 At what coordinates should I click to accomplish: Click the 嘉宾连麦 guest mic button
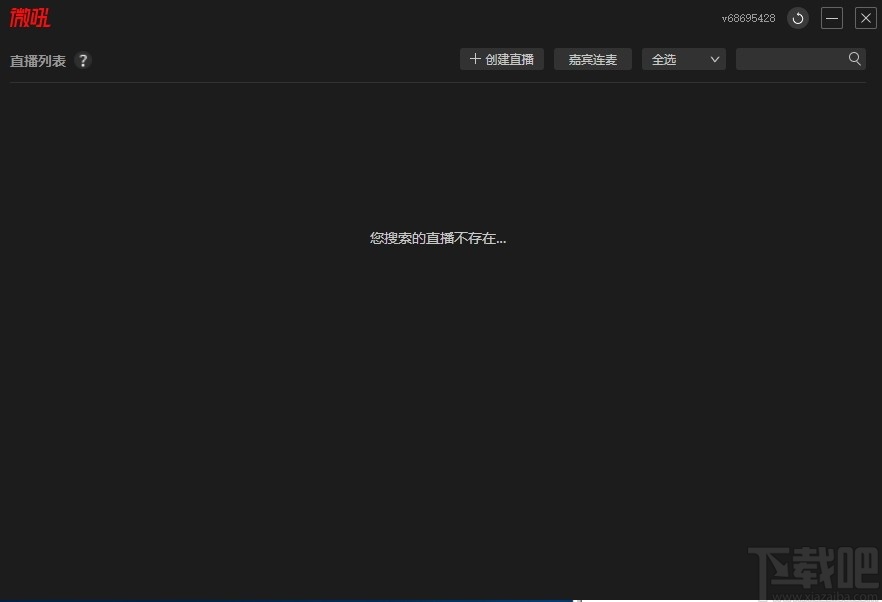tap(592, 59)
